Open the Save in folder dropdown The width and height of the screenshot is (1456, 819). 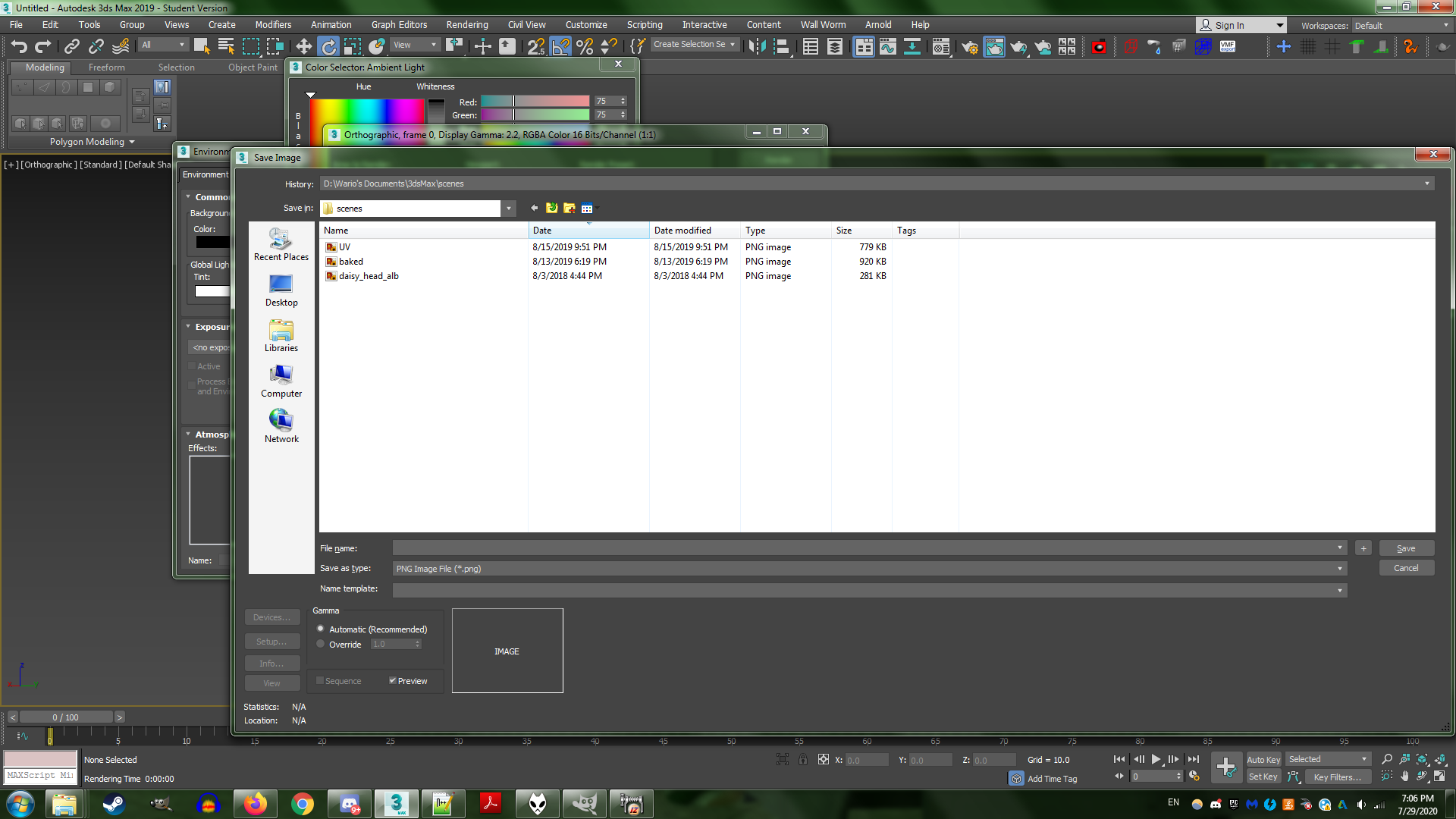pos(510,209)
